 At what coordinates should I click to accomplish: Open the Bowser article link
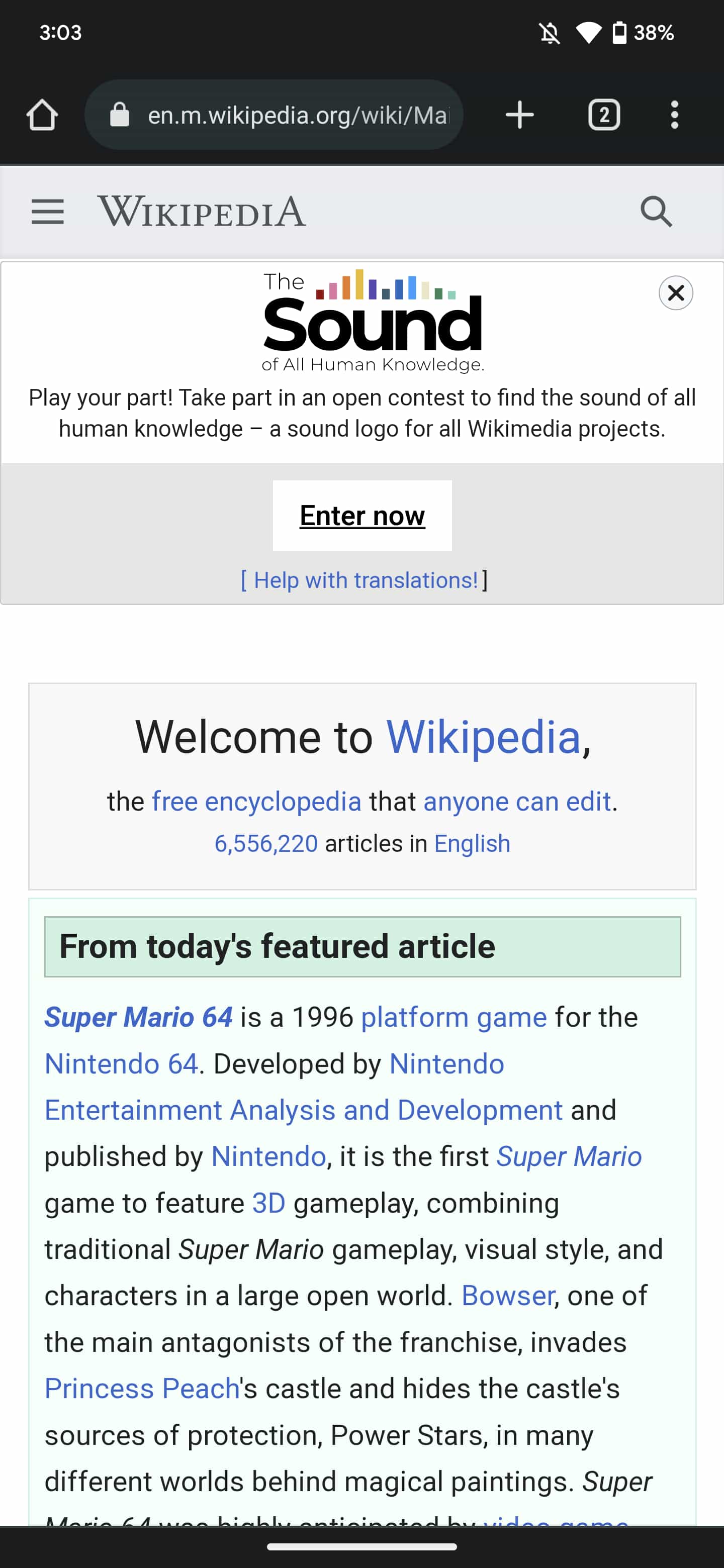tap(507, 1295)
